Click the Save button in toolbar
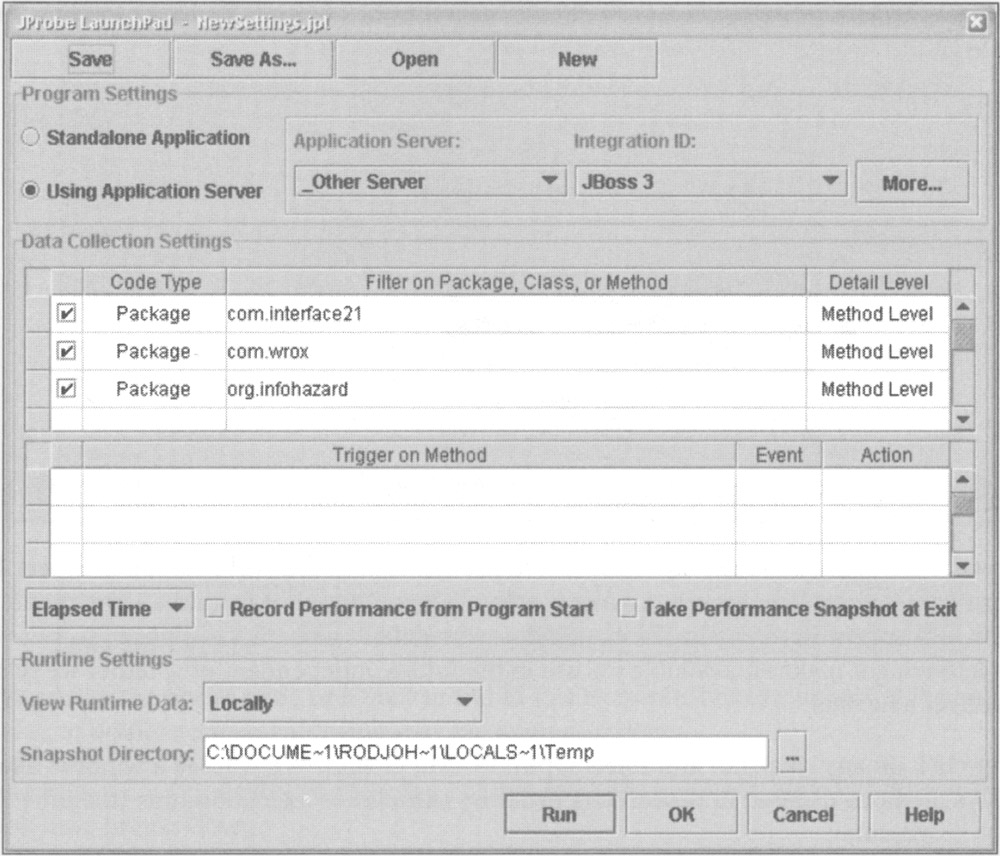Screen dimensions: 1000x856 click(x=91, y=59)
